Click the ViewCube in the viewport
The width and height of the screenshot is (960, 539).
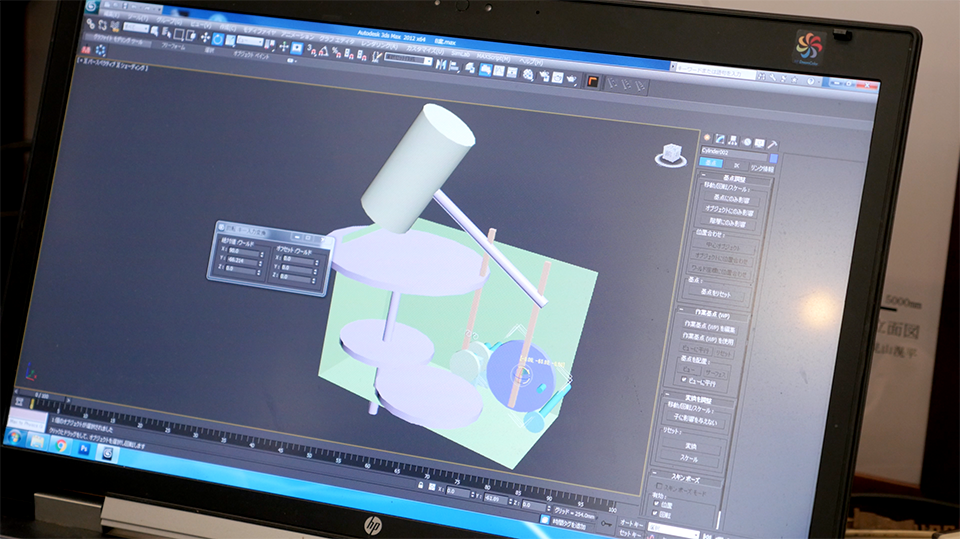click(669, 155)
